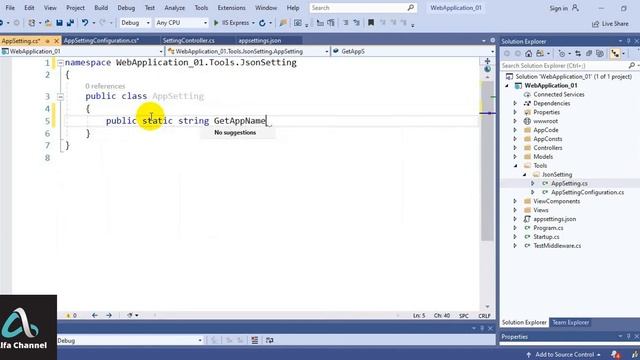The height and width of the screenshot is (360, 640).
Task: Collapse the Tools folder node
Action: tap(515, 166)
